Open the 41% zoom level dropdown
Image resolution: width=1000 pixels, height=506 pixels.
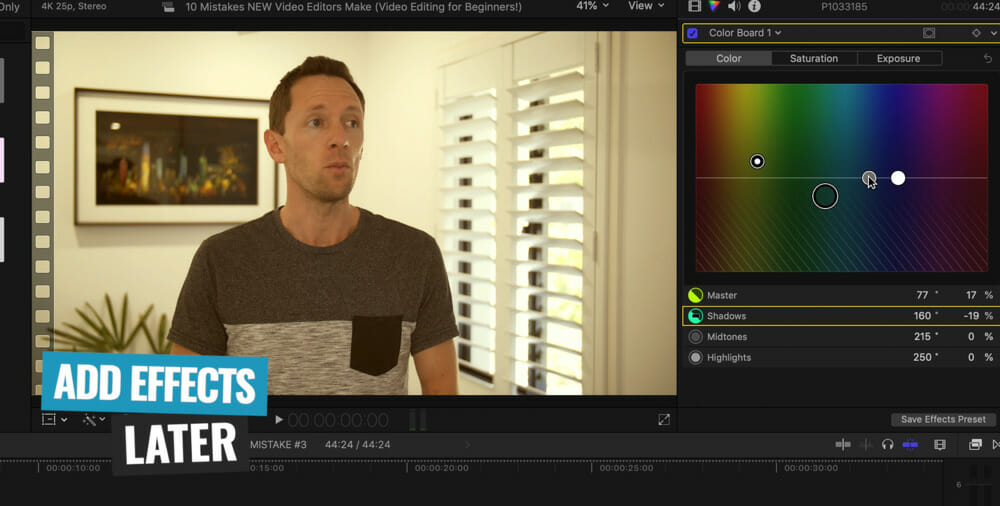coord(592,6)
